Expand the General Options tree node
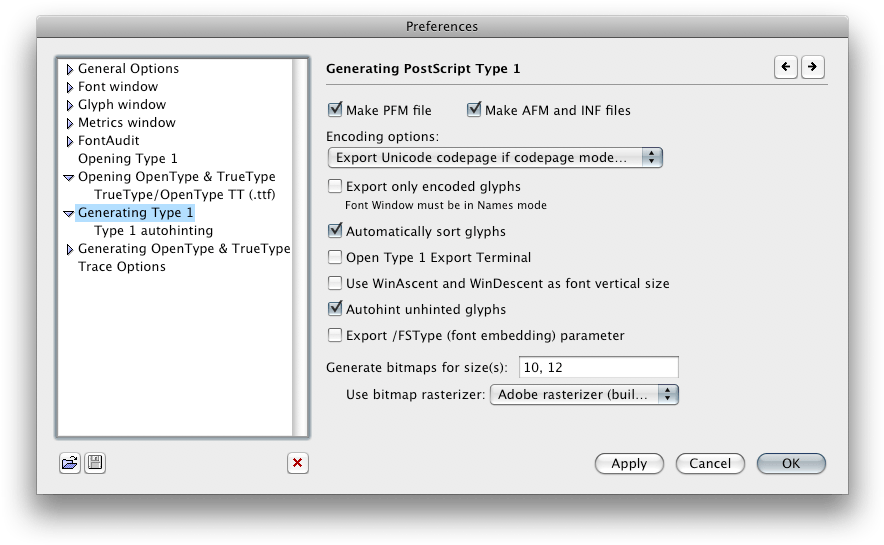 tap(69, 69)
